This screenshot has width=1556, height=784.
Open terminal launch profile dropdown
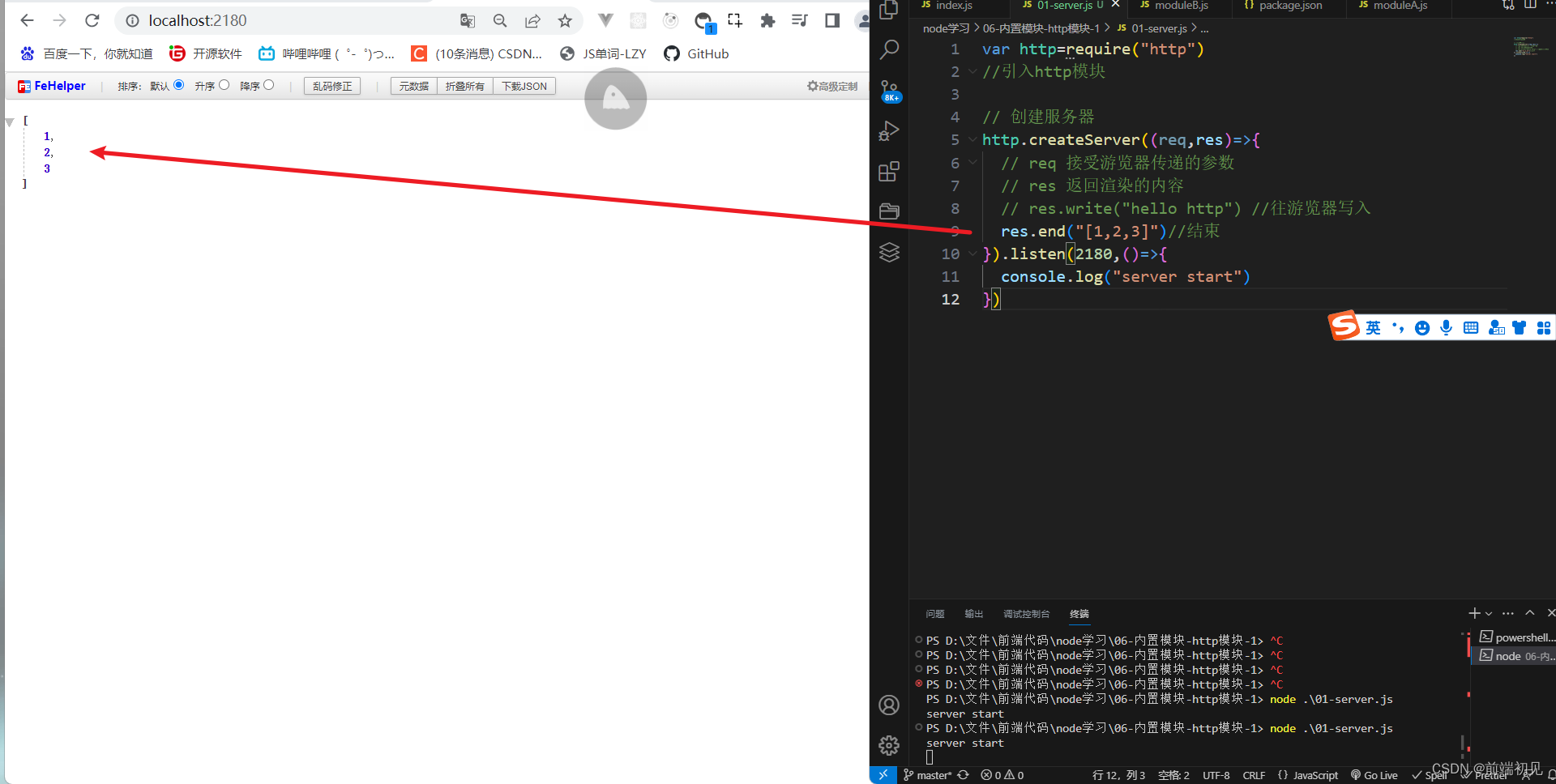(1489, 614)
